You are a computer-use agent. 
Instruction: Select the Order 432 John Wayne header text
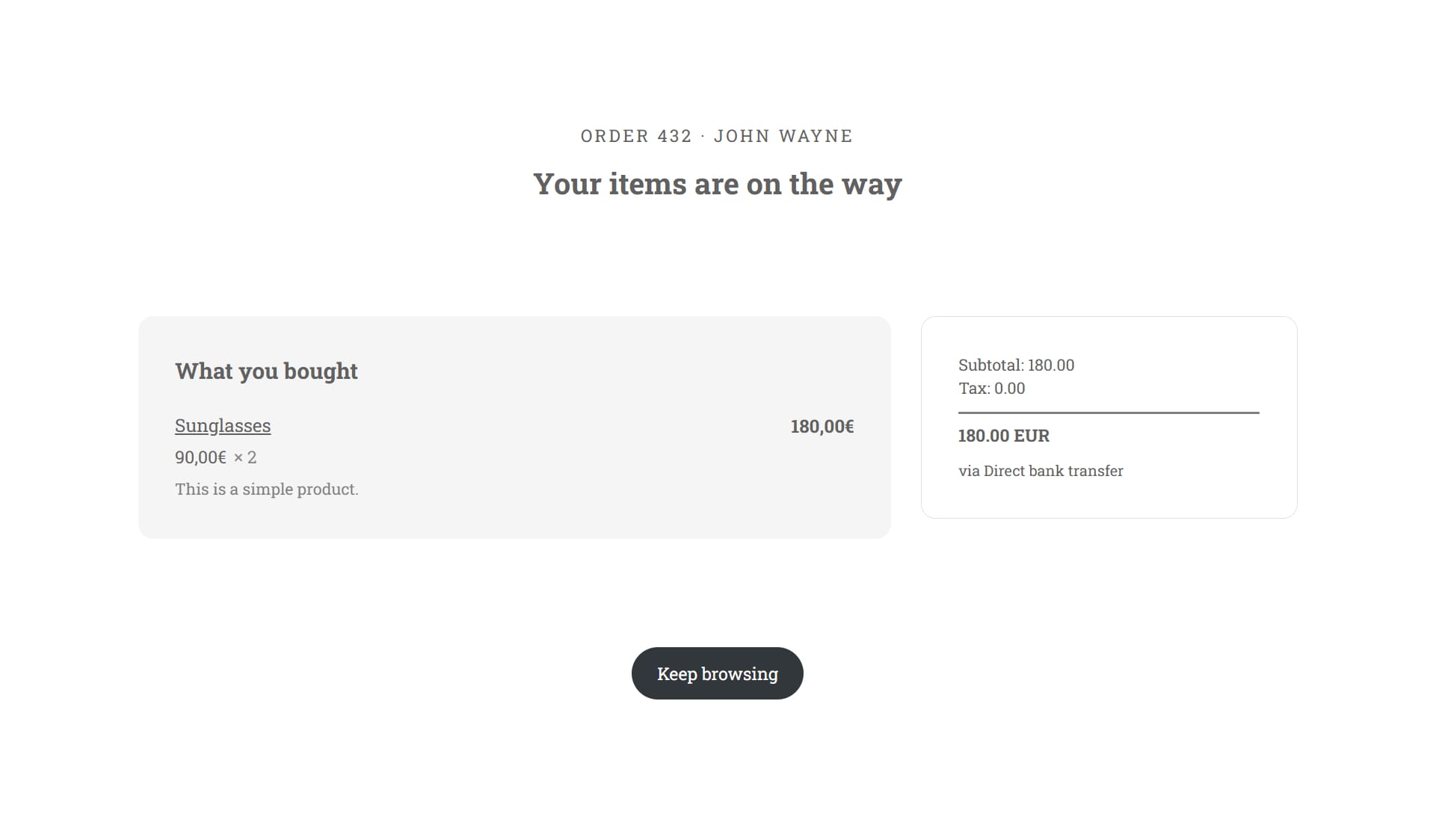pyautogui.click(x=717, y=136)
